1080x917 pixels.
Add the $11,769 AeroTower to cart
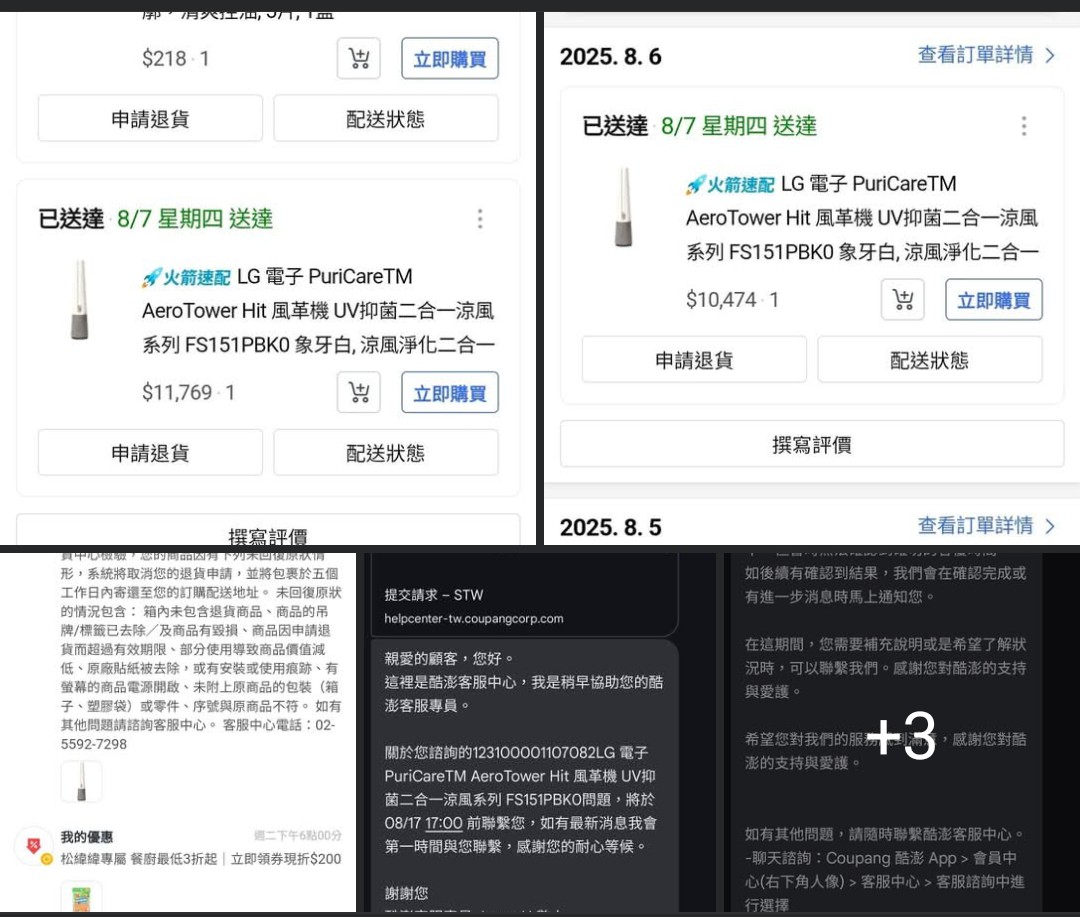coord(358,393)
